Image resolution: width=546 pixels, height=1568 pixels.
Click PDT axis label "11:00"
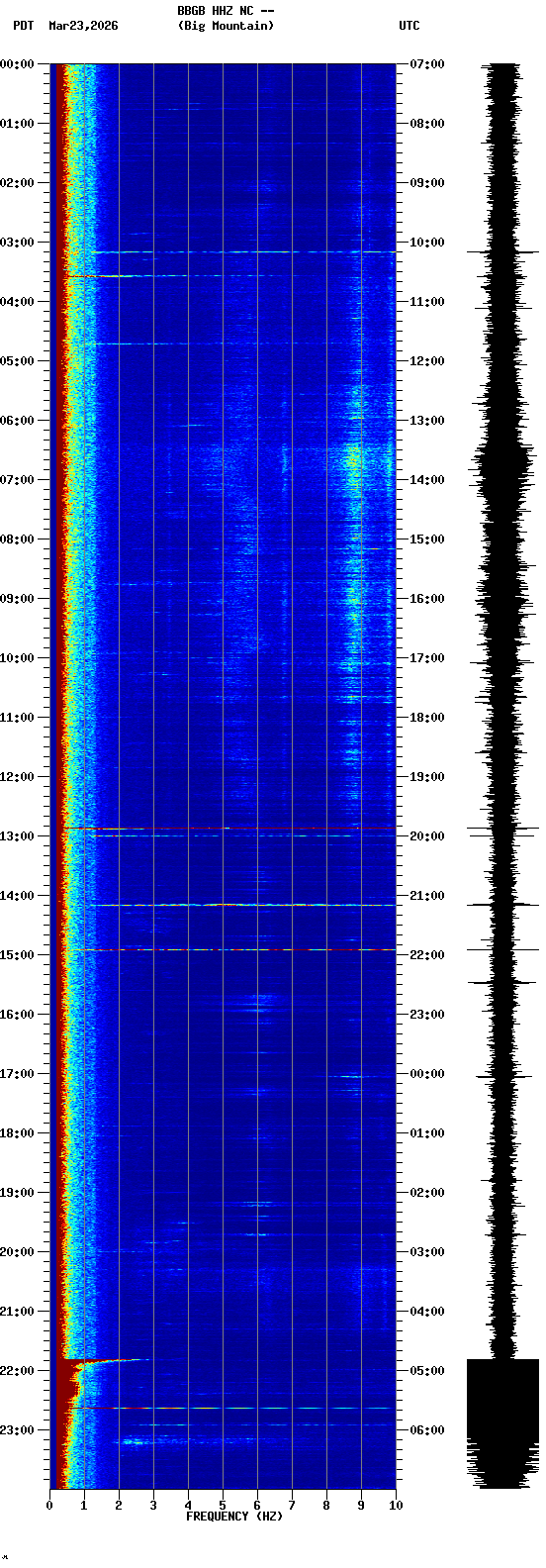(x=17, y=718)
